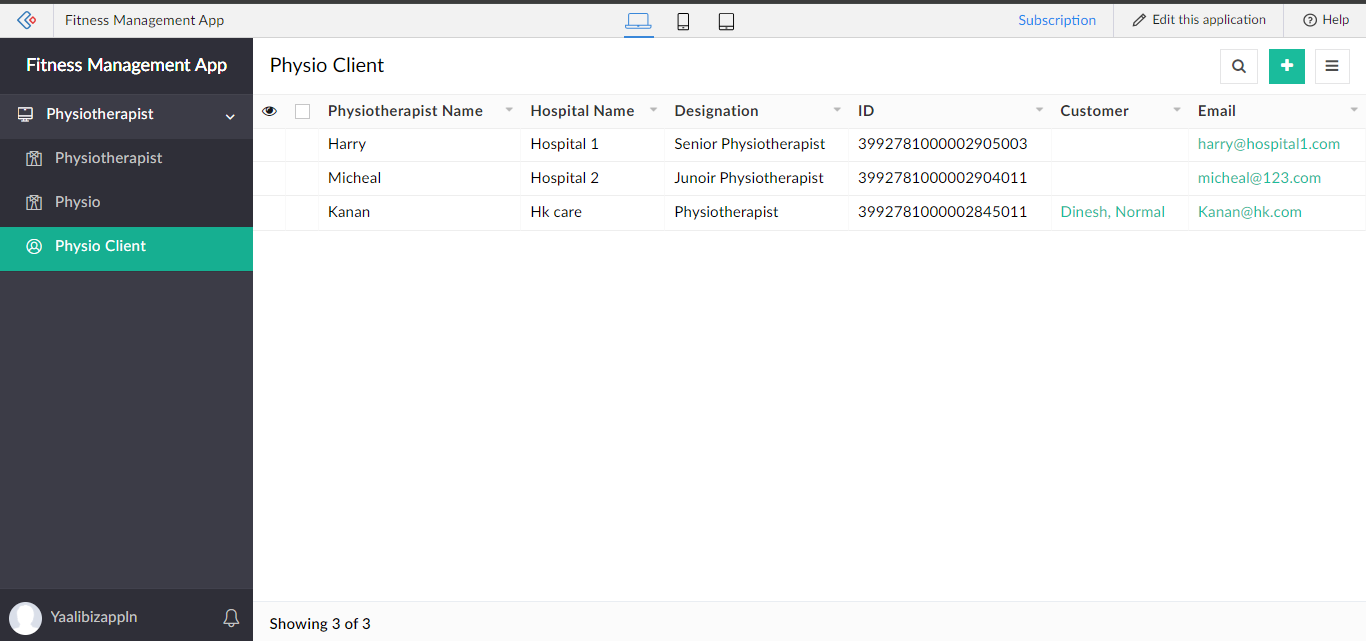Image resolution: width=1366 pixels, height=641 pixels.
Task: Open Physiotherapist sidebar sub-item
Action: (x=108, y=158)
